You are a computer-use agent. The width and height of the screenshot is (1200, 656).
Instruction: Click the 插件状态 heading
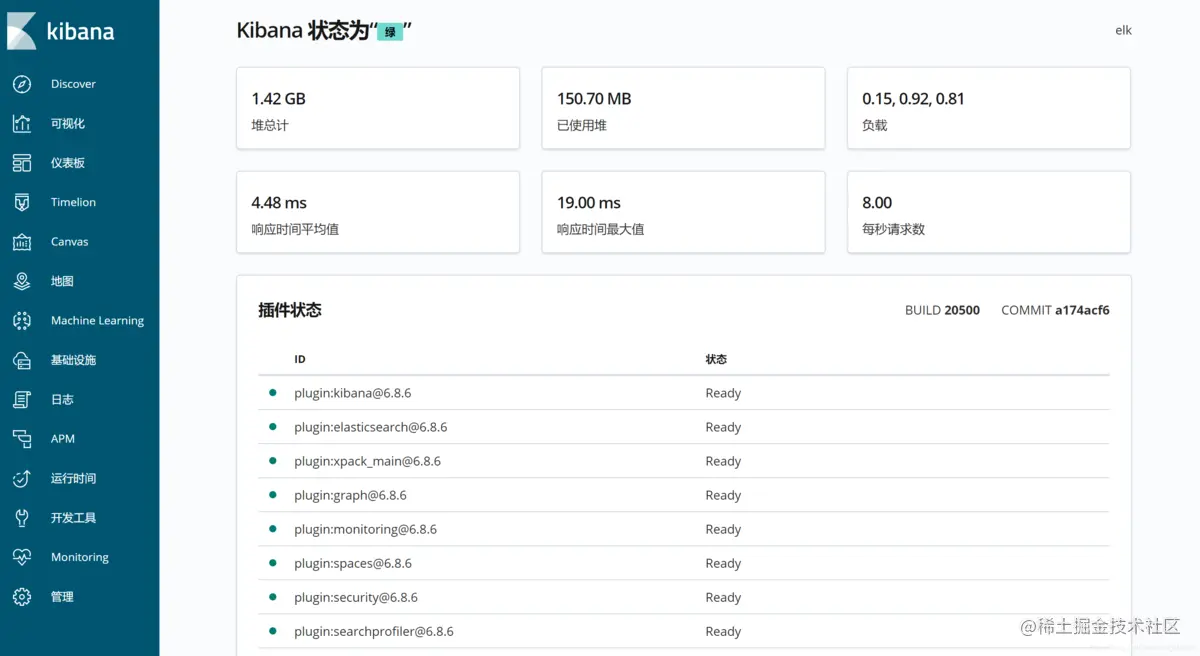pos(290,310)
